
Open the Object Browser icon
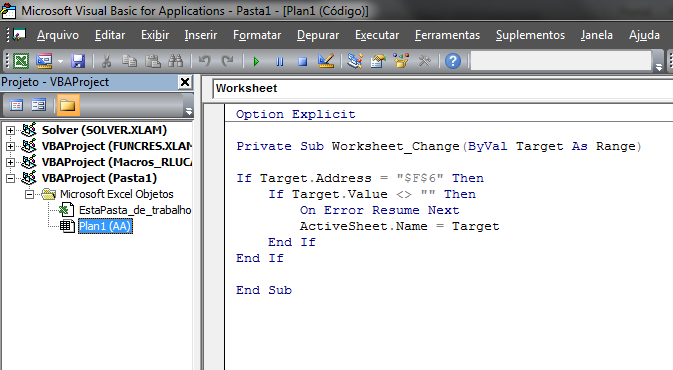401,61
